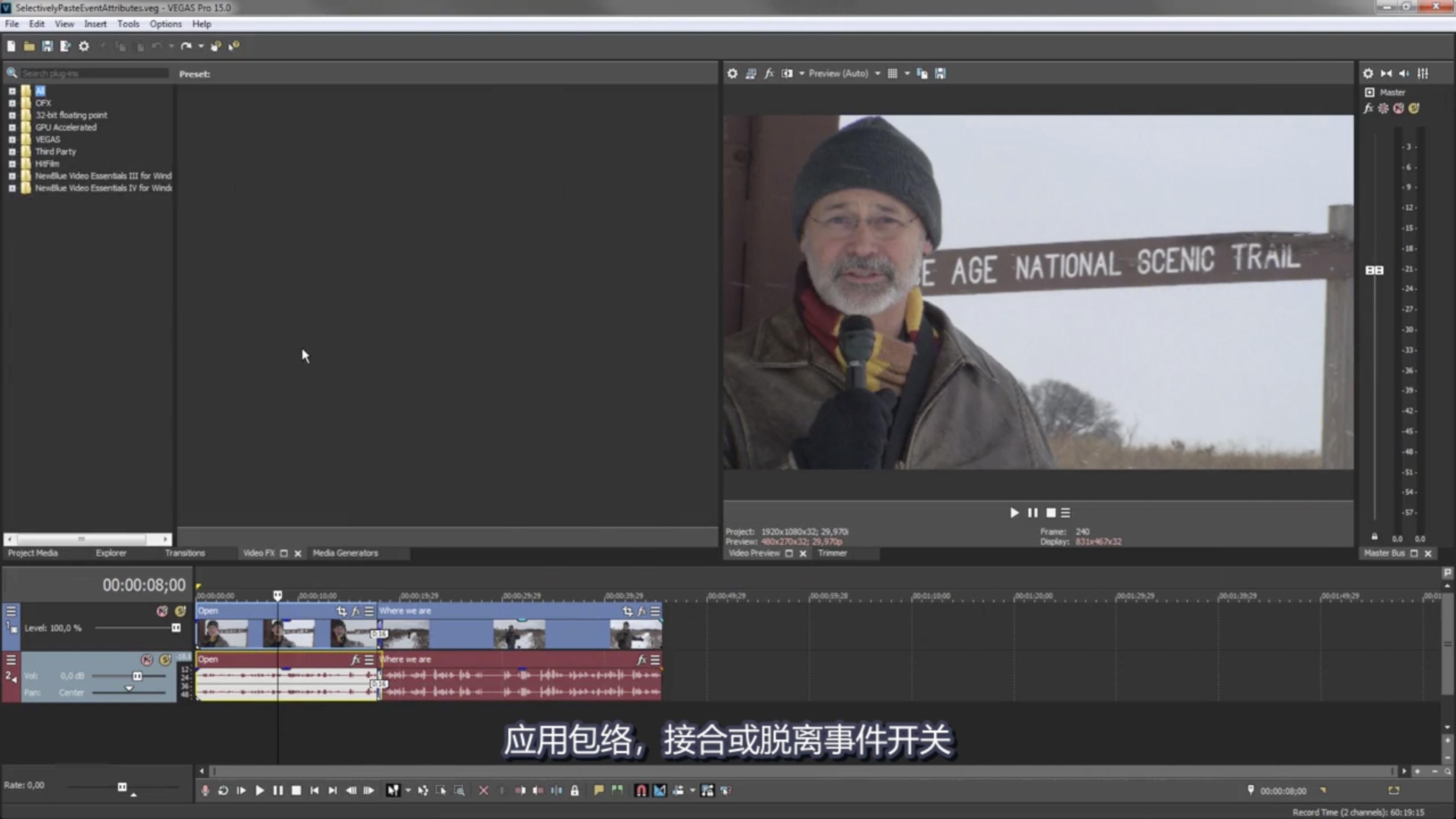Click the Lock Event padlock icon
This screenshot has height=819, width=1456.
574,790
